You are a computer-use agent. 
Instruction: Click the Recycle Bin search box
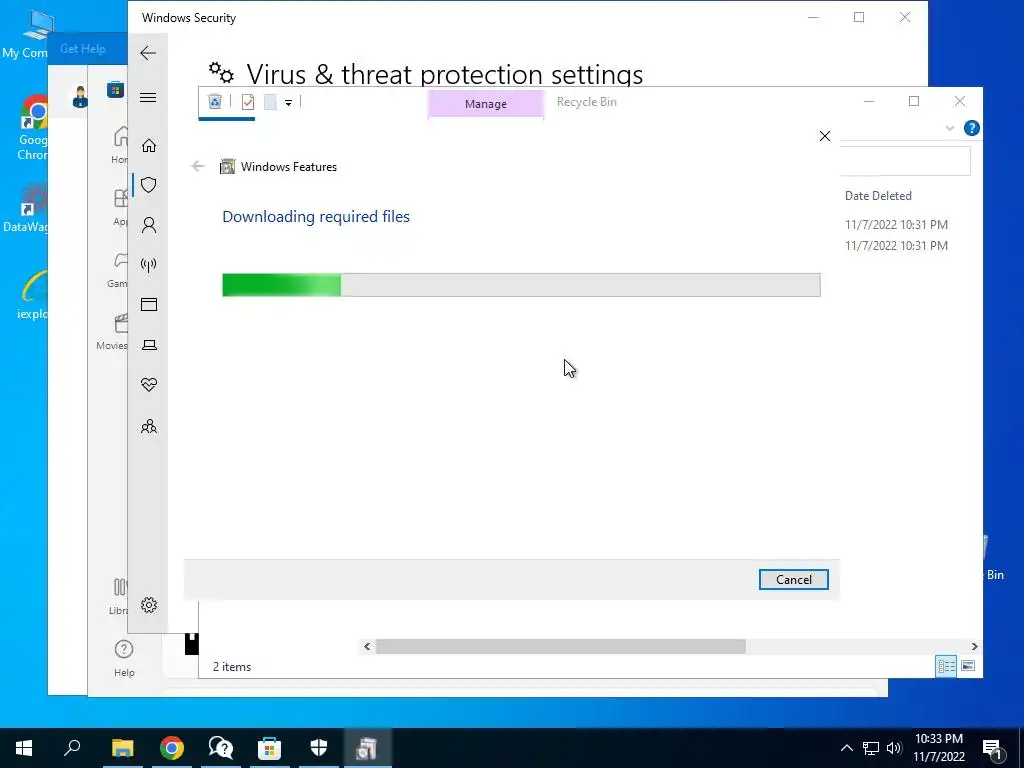coord(905,161)
